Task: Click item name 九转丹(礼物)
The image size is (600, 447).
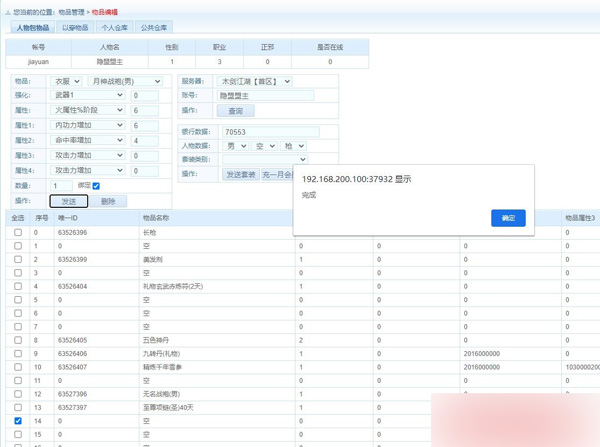Action: 161,354
